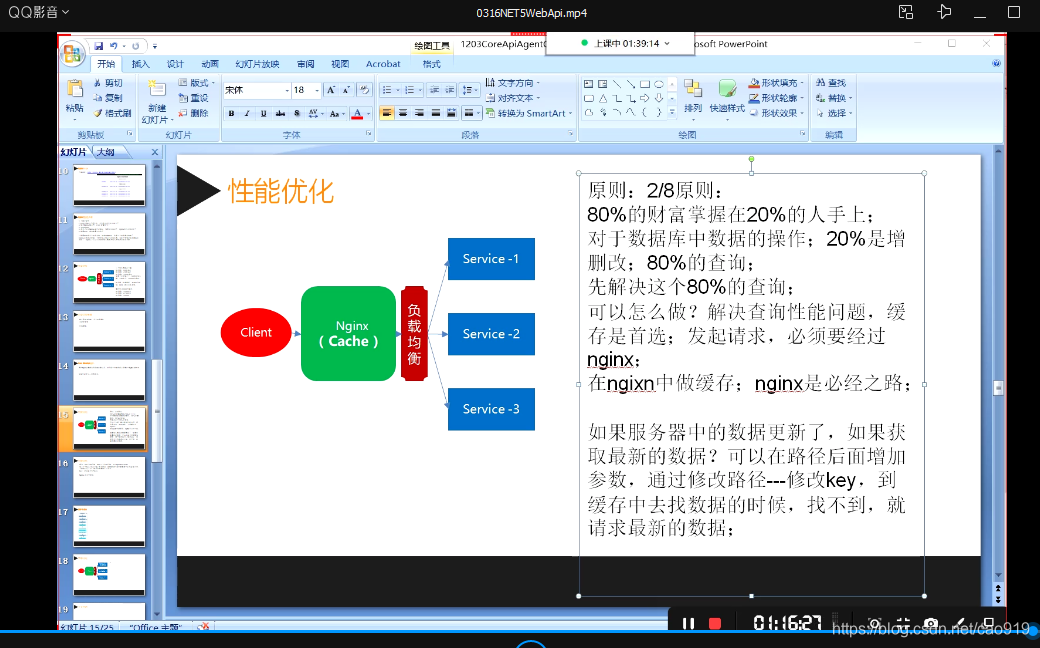The image size is (1040, 648).
Task: Open the Layout (版式) dropdown
Action: (197, 83)
